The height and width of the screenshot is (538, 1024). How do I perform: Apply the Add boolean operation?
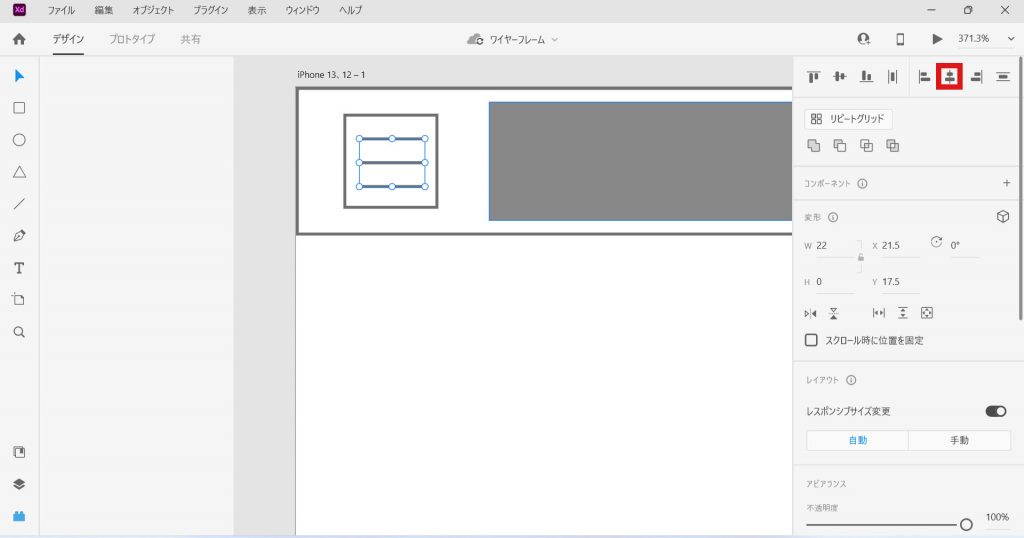[814, 146]
